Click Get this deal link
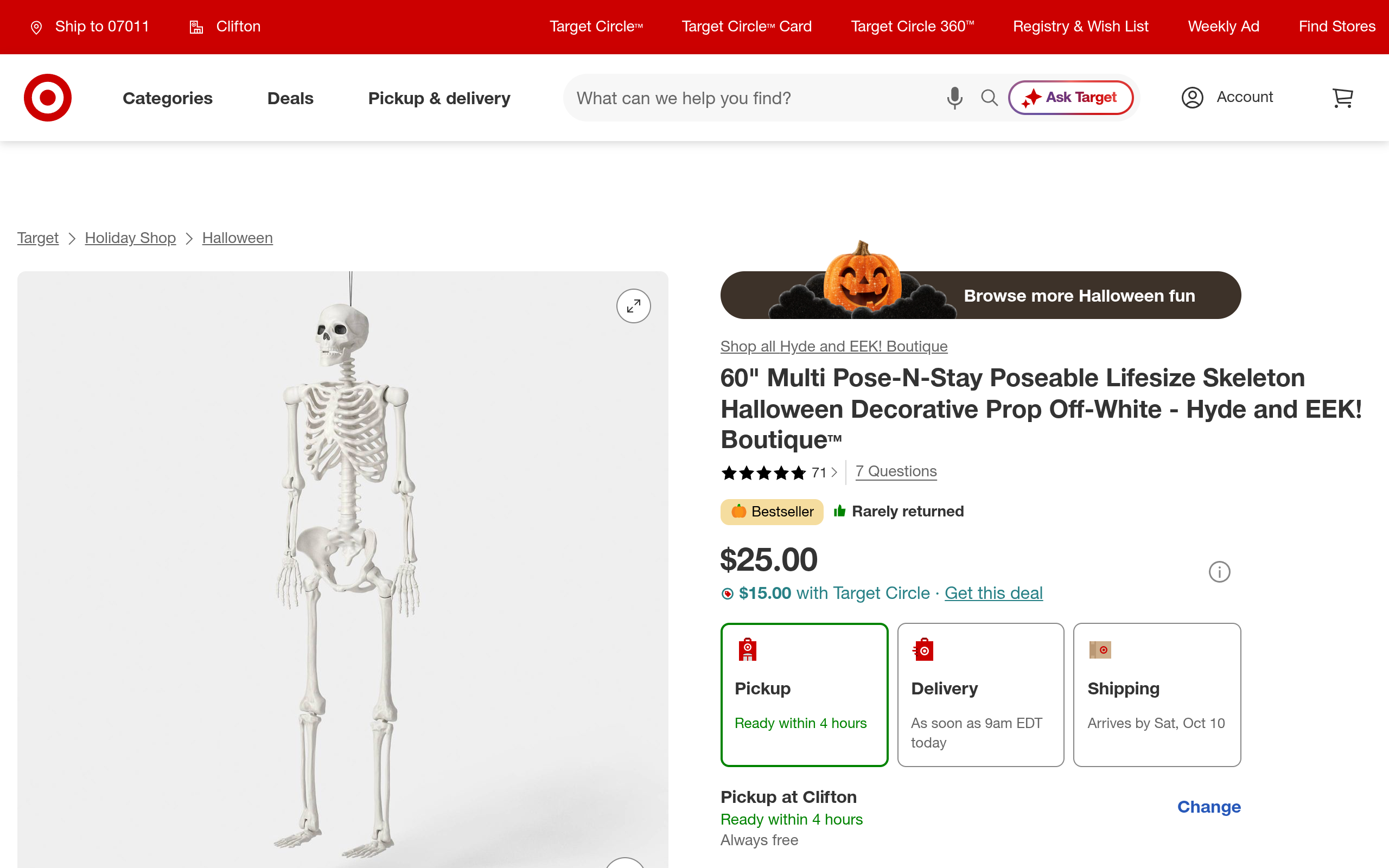The width and height of the screenshot is (1389, 868). point(993,593)
